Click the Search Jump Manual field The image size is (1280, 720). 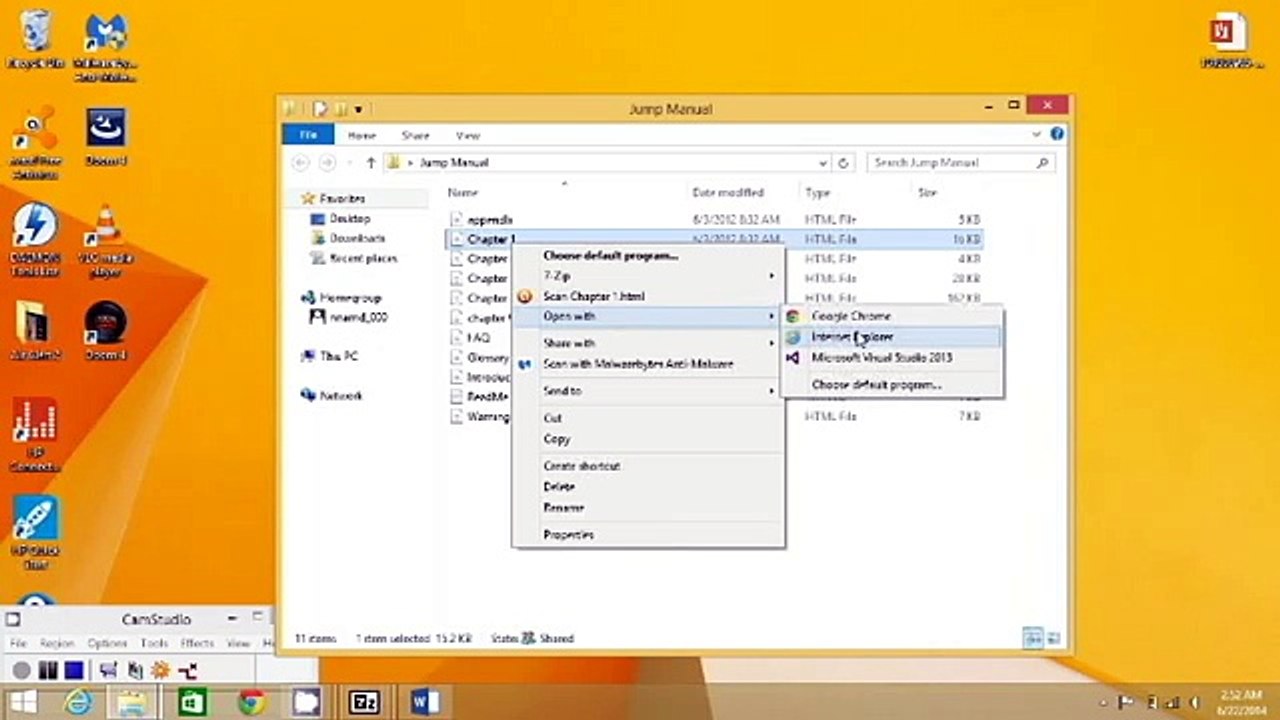pyautogui.click(x=959, y=162)
